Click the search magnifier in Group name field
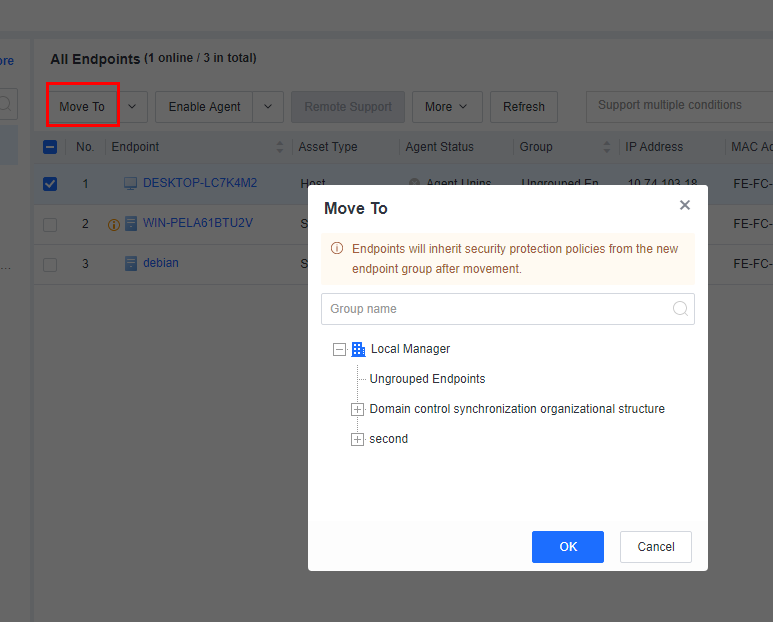 [680, 309]
